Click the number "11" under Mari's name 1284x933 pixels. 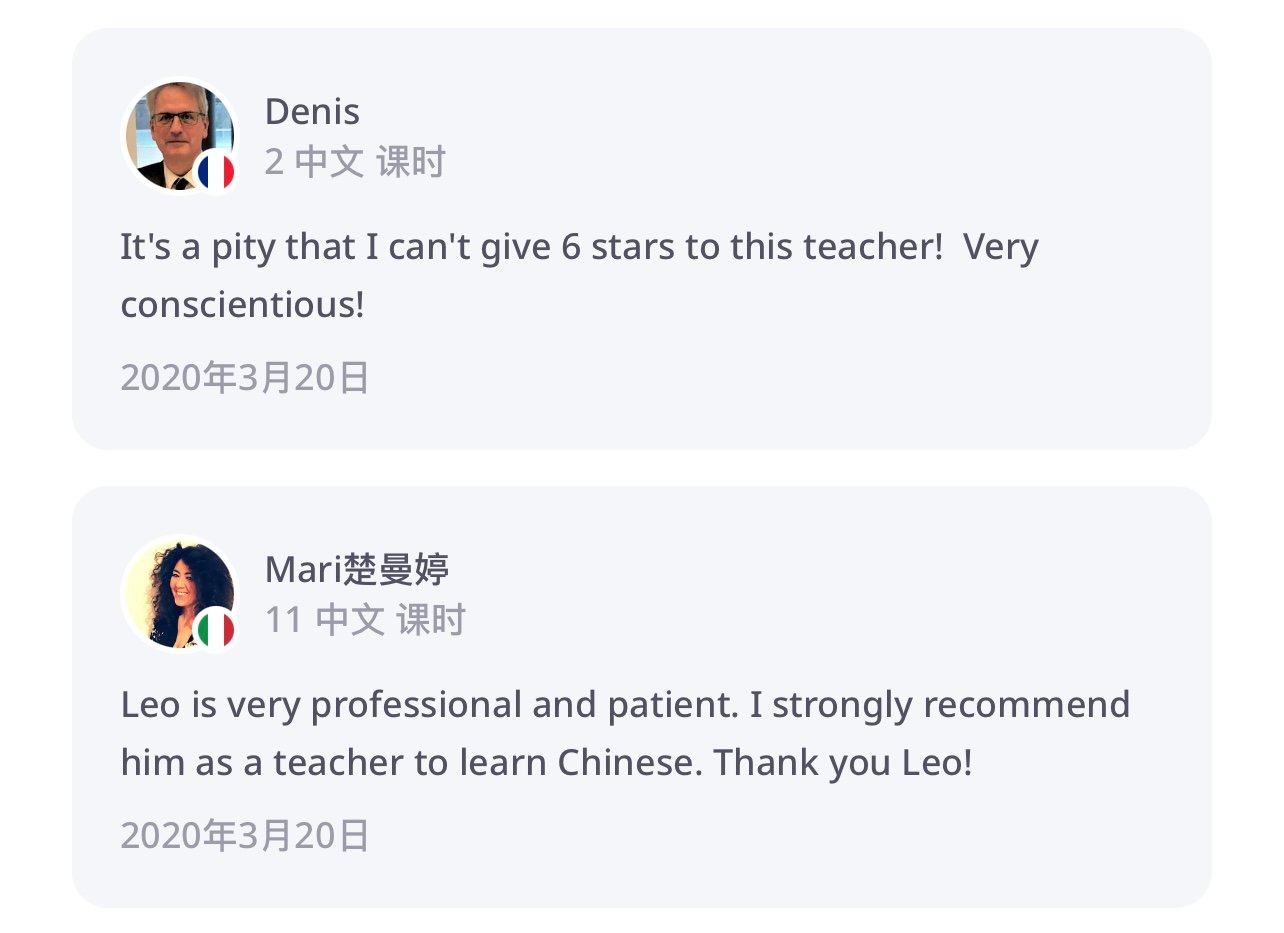click(283, 620)
